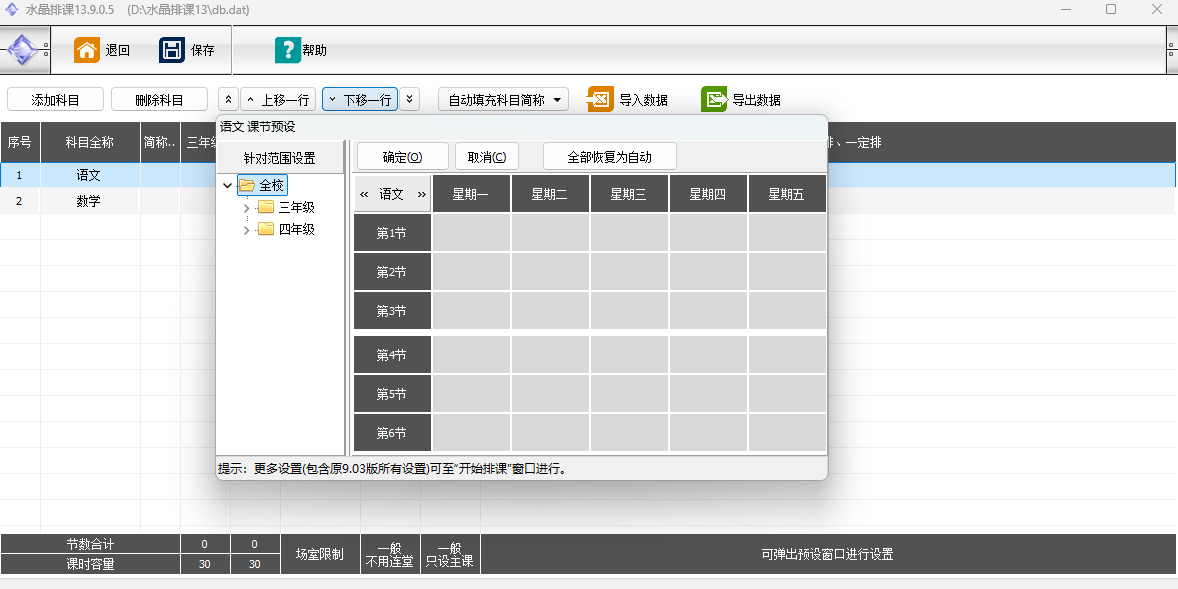Click the orange home 退回 icon
This screenshot has width=1178, height=589.
(x=87, y=50)
